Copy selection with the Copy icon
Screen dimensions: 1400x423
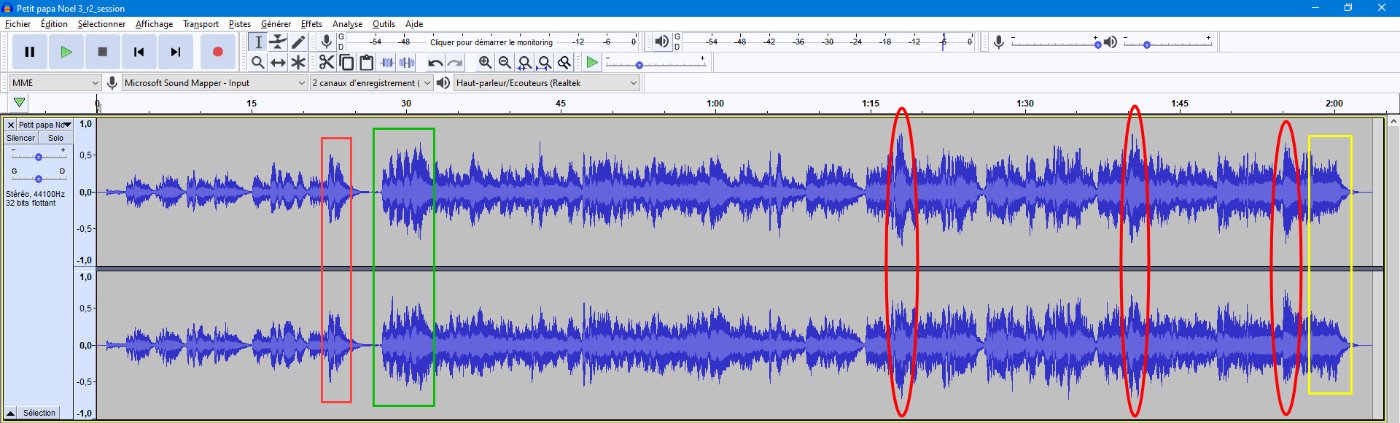[x=346, y=62]
